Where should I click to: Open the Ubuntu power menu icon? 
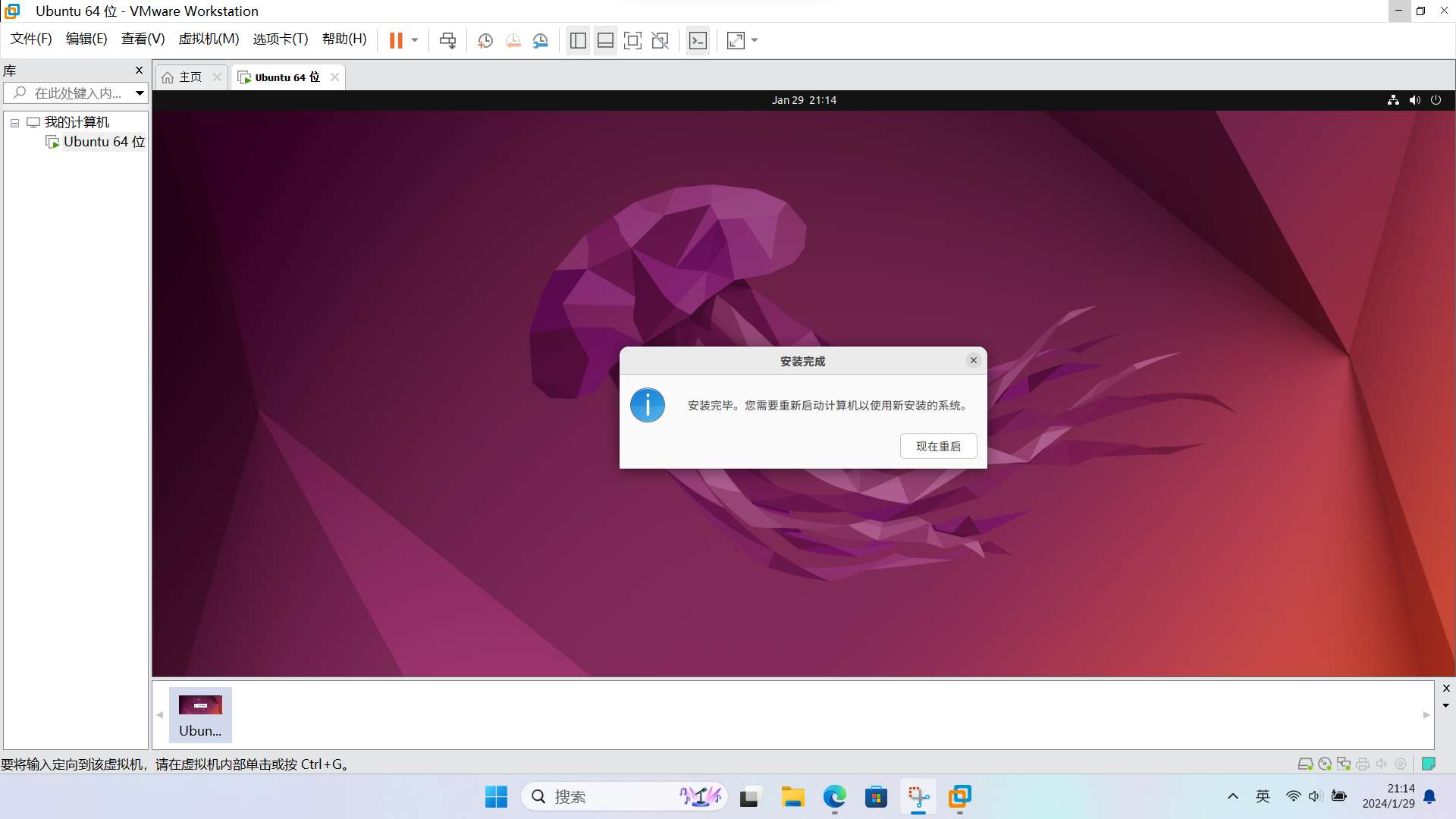coord(1436,100)
